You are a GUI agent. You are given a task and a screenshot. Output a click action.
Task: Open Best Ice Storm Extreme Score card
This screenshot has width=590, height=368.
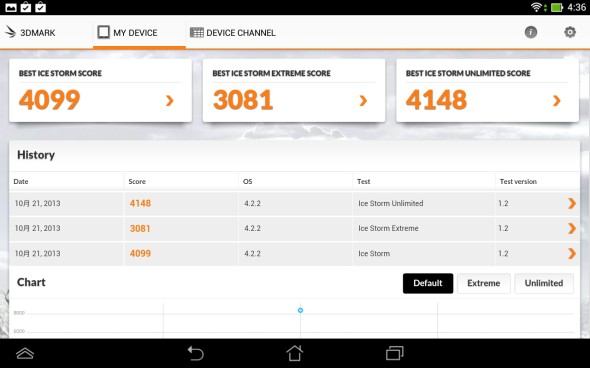[x=294, y=90]
